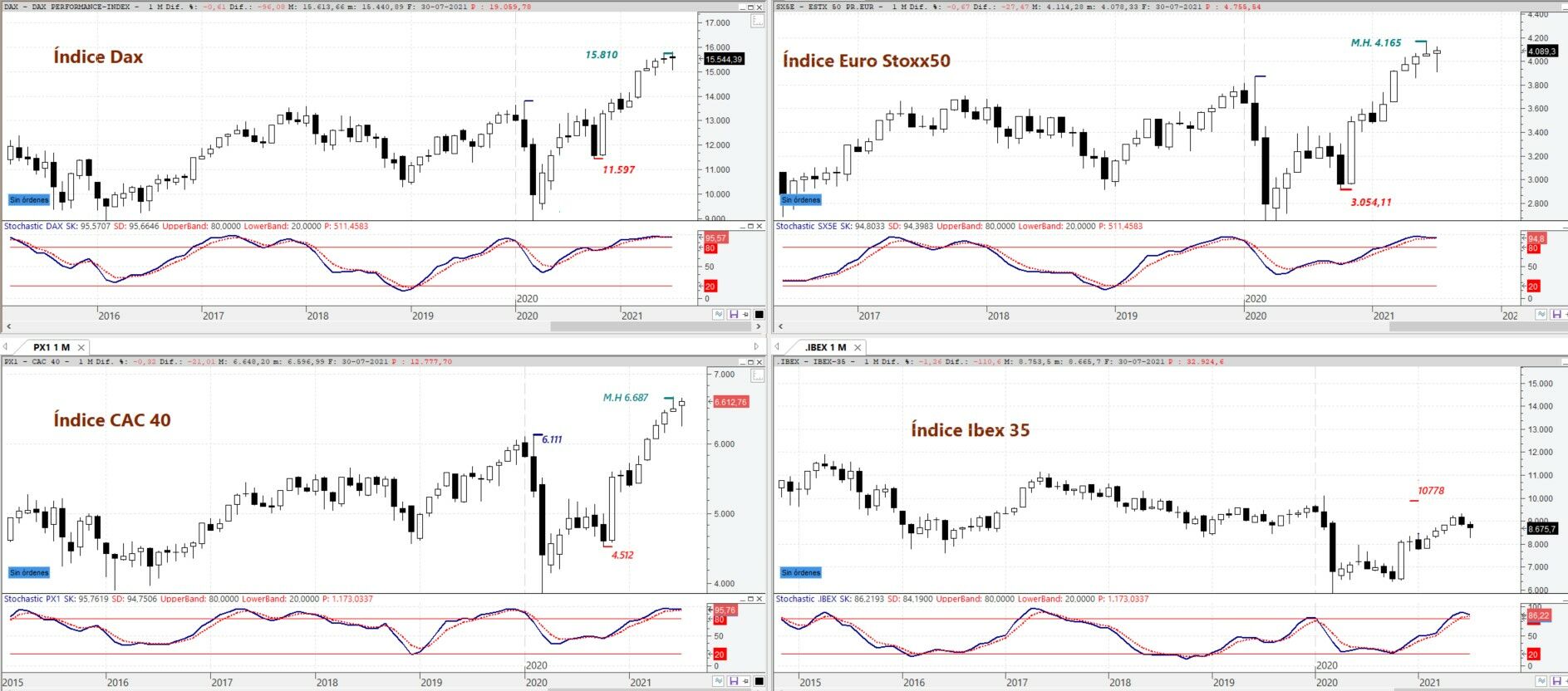Click the Sin órdenes badge in the Euro Stoxx50 chart
The height and width of the screenshot is (691, 1568).
point(801,200)
